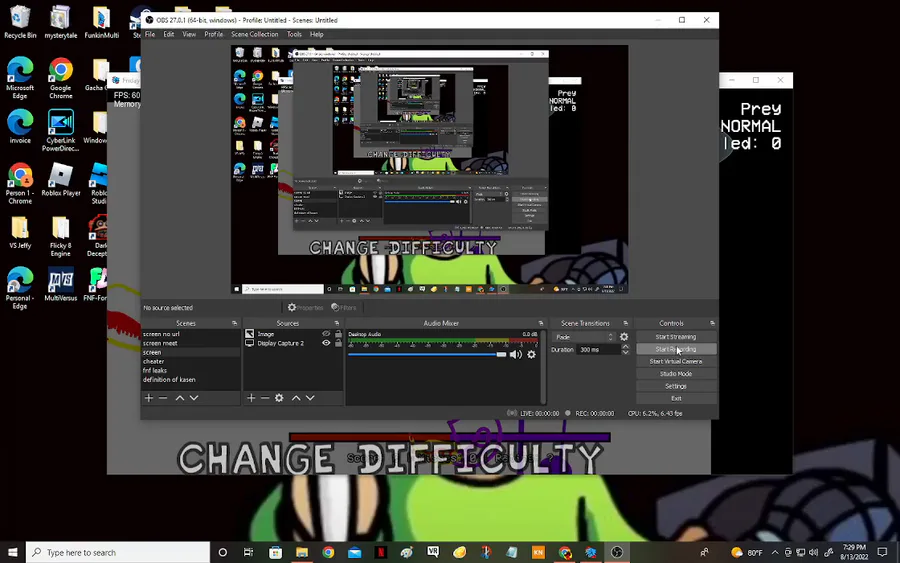The image size is (900, 563).
Task: Open Roblox Player desktop shortcut
Action: click(x=61, y=180)
